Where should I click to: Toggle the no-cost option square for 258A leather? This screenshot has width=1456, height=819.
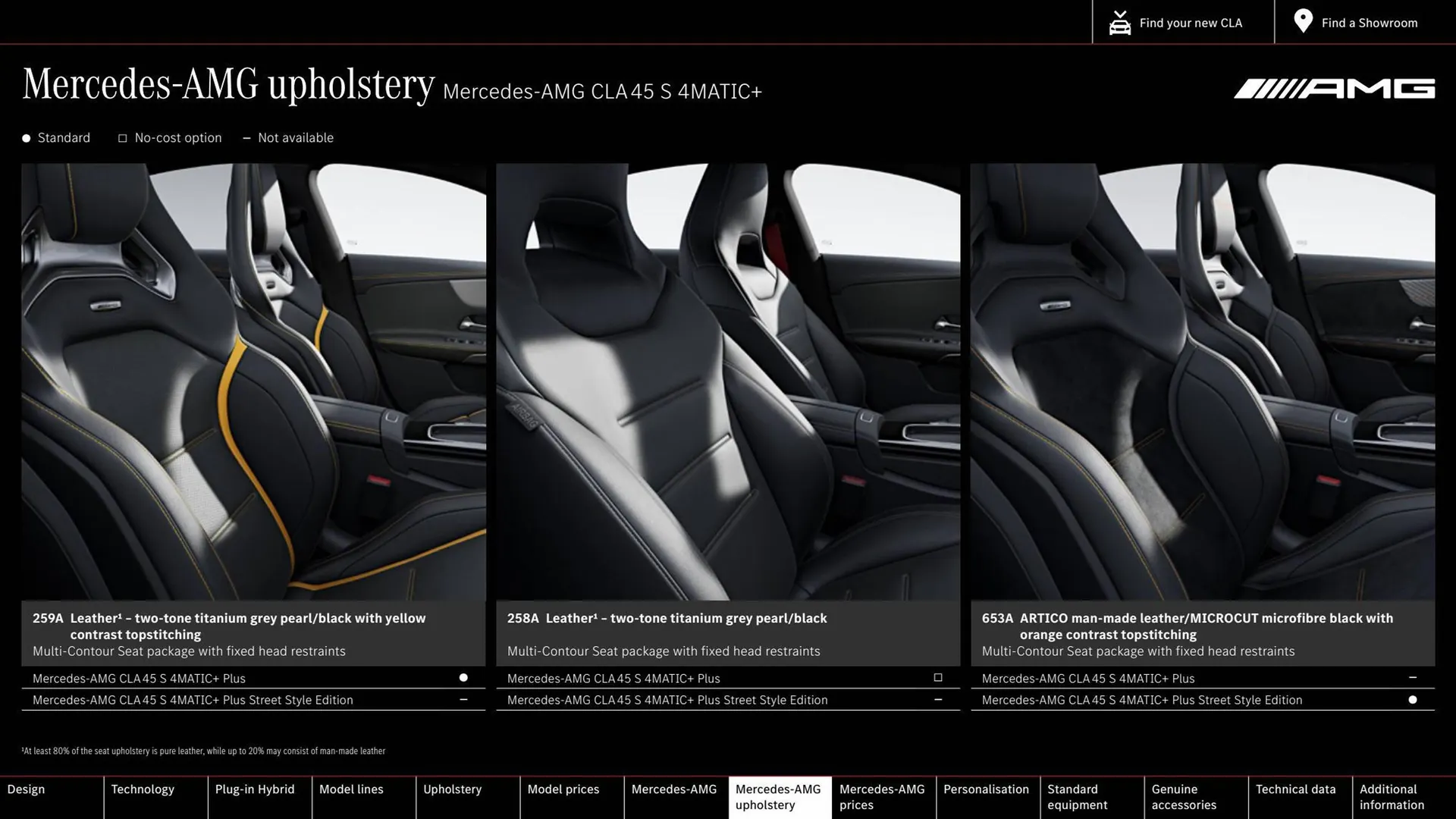coord(938,677)
